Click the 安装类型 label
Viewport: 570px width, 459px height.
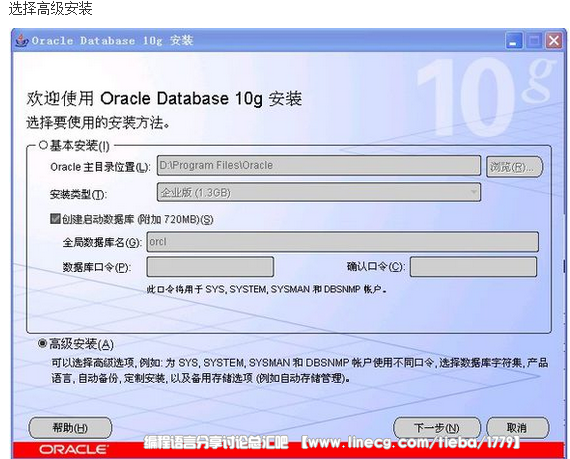[x=78, y=194]
